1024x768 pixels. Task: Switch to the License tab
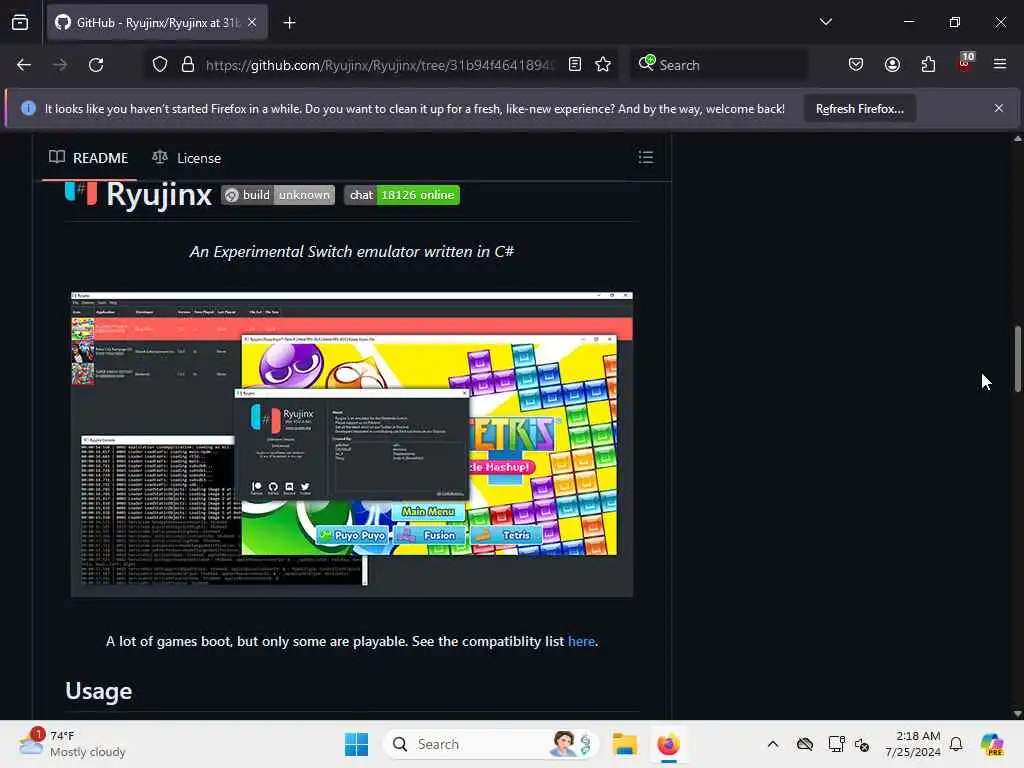(187, 158)
